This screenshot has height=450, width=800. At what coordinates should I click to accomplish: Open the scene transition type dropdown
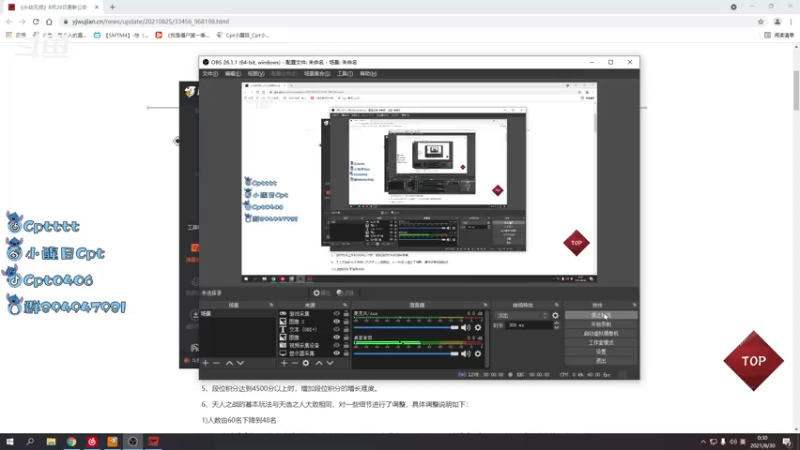click(x=521, y=315)
